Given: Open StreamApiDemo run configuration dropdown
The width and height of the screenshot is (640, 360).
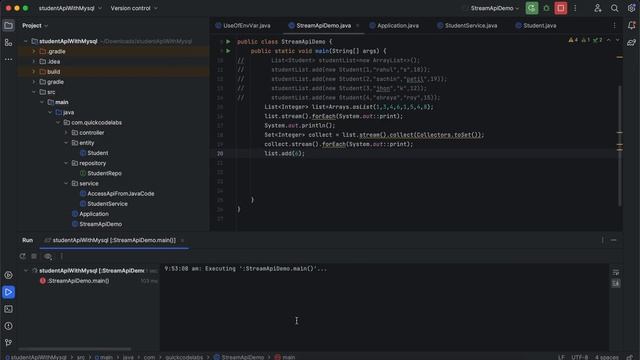Looking at the screenshot, I should pos(495,8).
